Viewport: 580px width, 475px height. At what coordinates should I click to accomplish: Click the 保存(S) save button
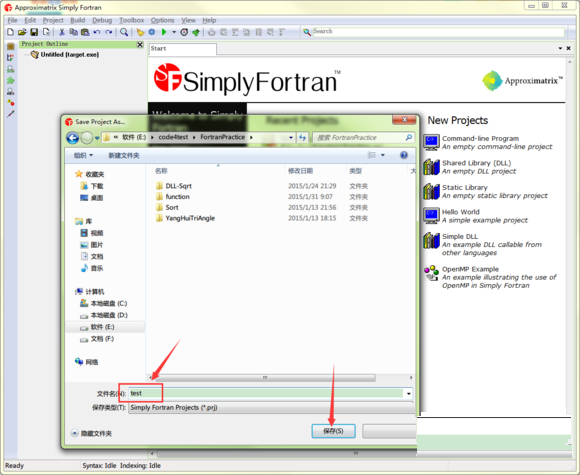(x=333, y=431)
